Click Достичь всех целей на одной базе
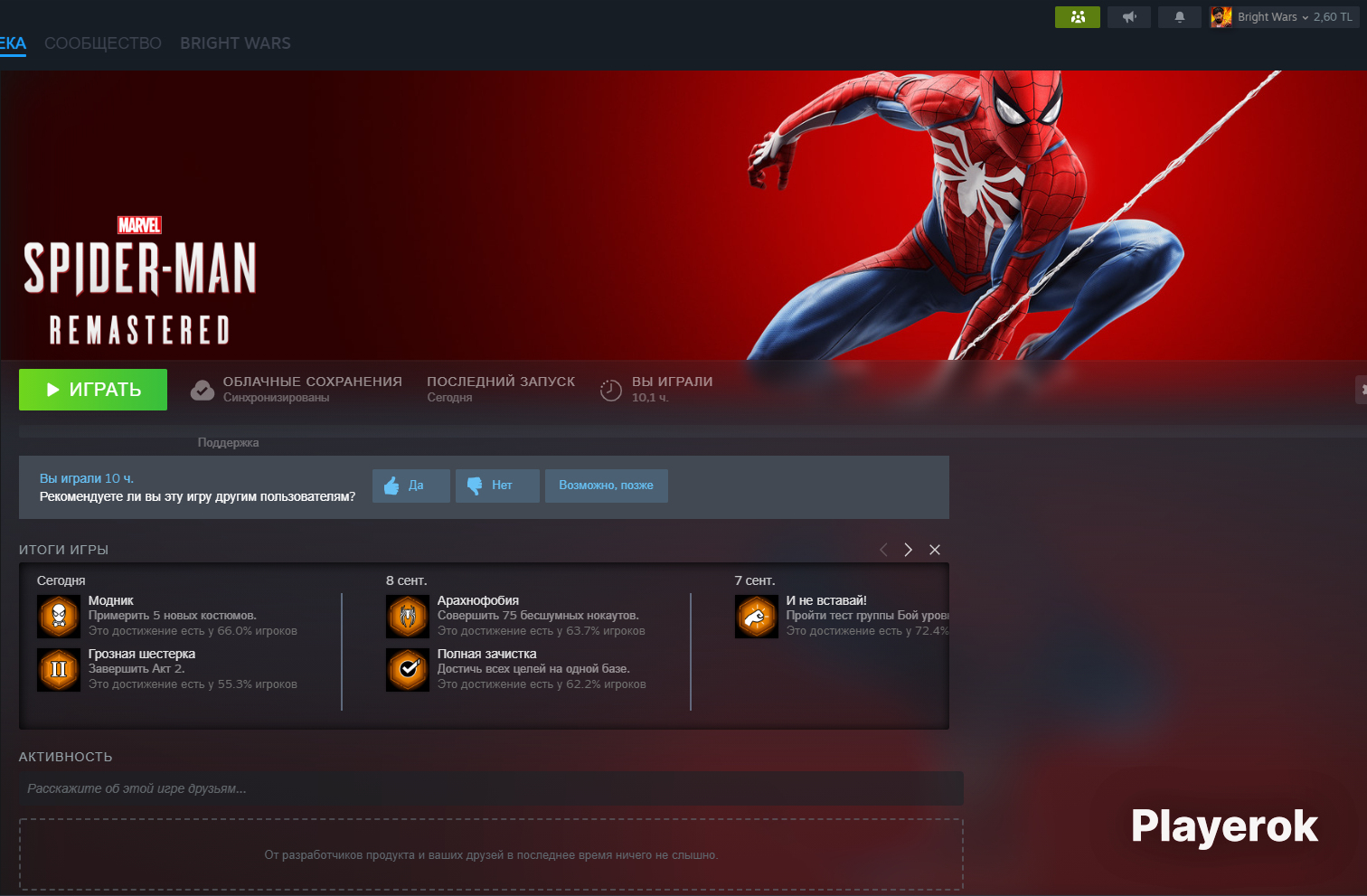The width and height of the screenshot is (1367, 896). pyautogui.click(x=533, y=669)
